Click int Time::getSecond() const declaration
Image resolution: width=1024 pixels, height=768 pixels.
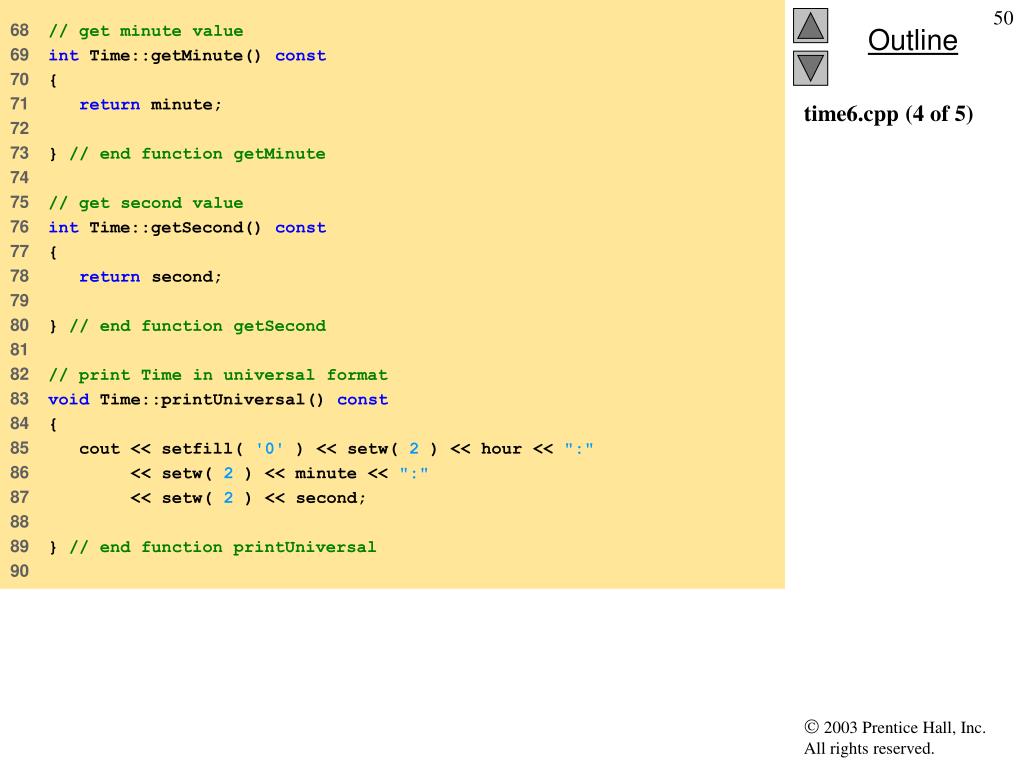point(187,227)
